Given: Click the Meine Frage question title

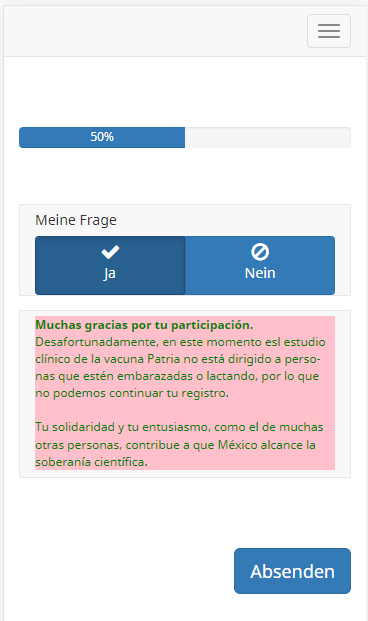Looking at the screenshot, I should [x=76, y=220].
